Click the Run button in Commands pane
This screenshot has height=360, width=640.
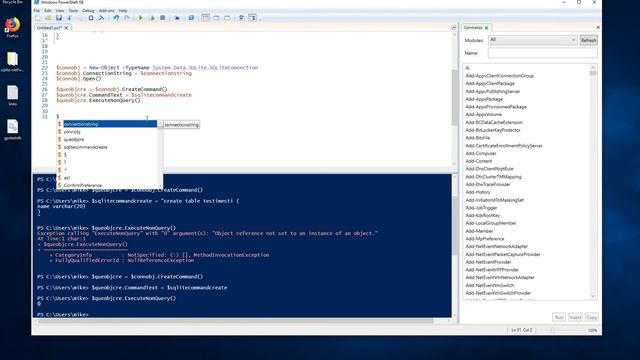tap(559, 317)
